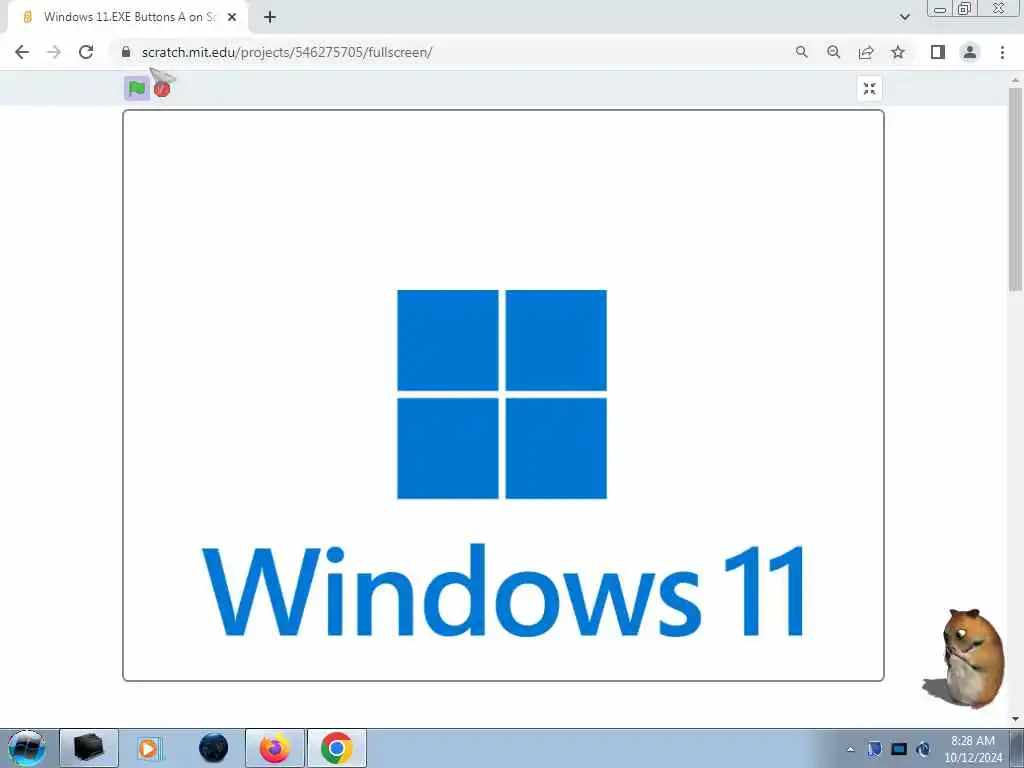Click the Windows 11 logo on stage
Viewport: 1024px width, 768px height.
coord(502,394)
